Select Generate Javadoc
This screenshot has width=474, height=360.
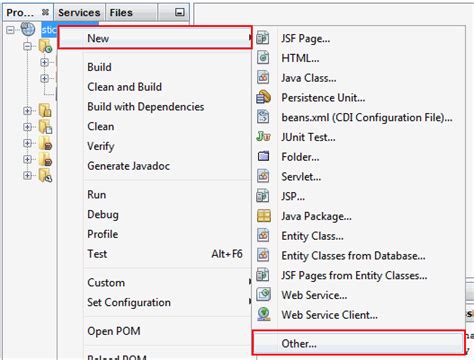(128, 166)
